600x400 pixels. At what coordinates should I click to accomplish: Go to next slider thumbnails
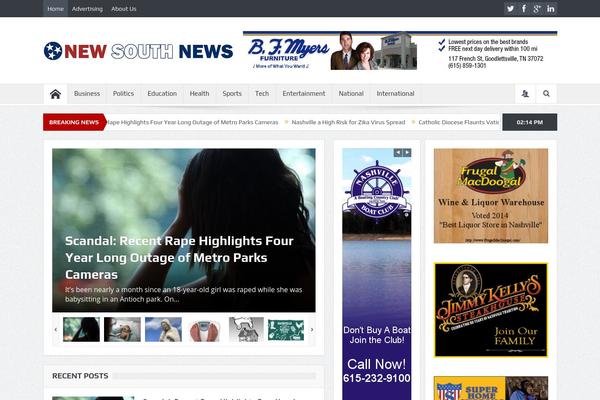coord(312,330)
